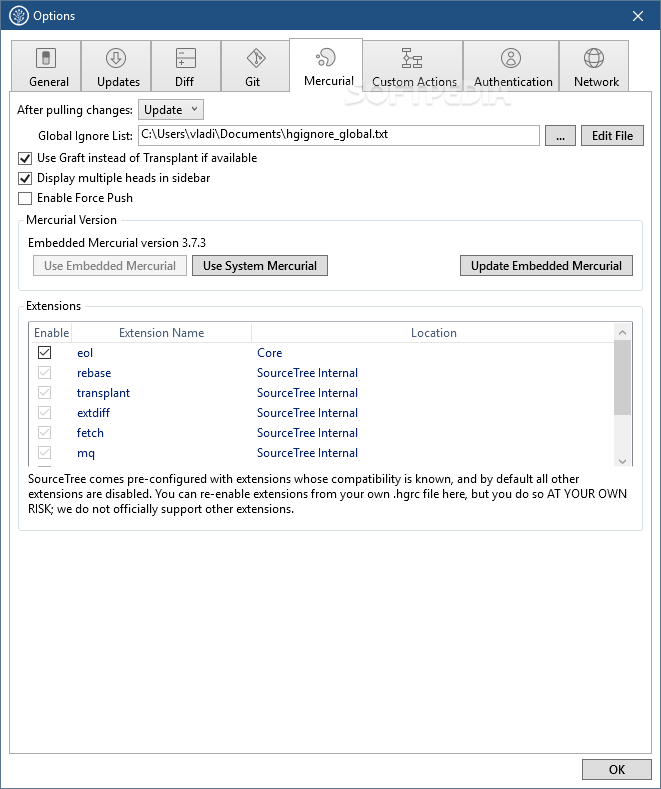
Task: Click the SourceTree logo in the title bar
Action: [19, 16]
